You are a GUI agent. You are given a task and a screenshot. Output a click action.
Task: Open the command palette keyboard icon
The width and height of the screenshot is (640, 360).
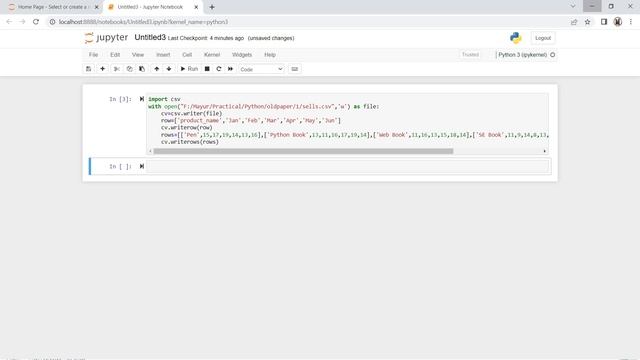point(295,69)
